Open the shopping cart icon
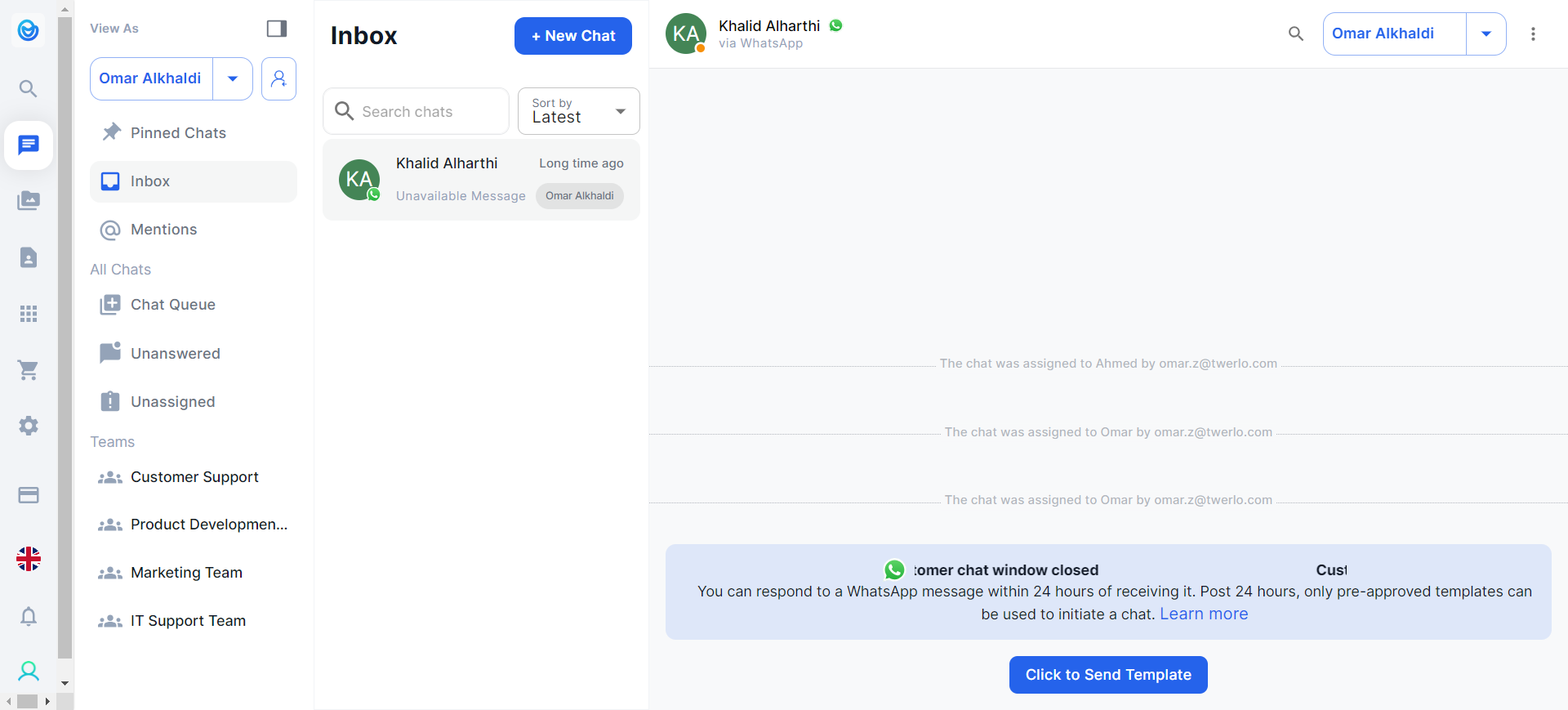This screenshot has height=710, width=1568. 29,370
